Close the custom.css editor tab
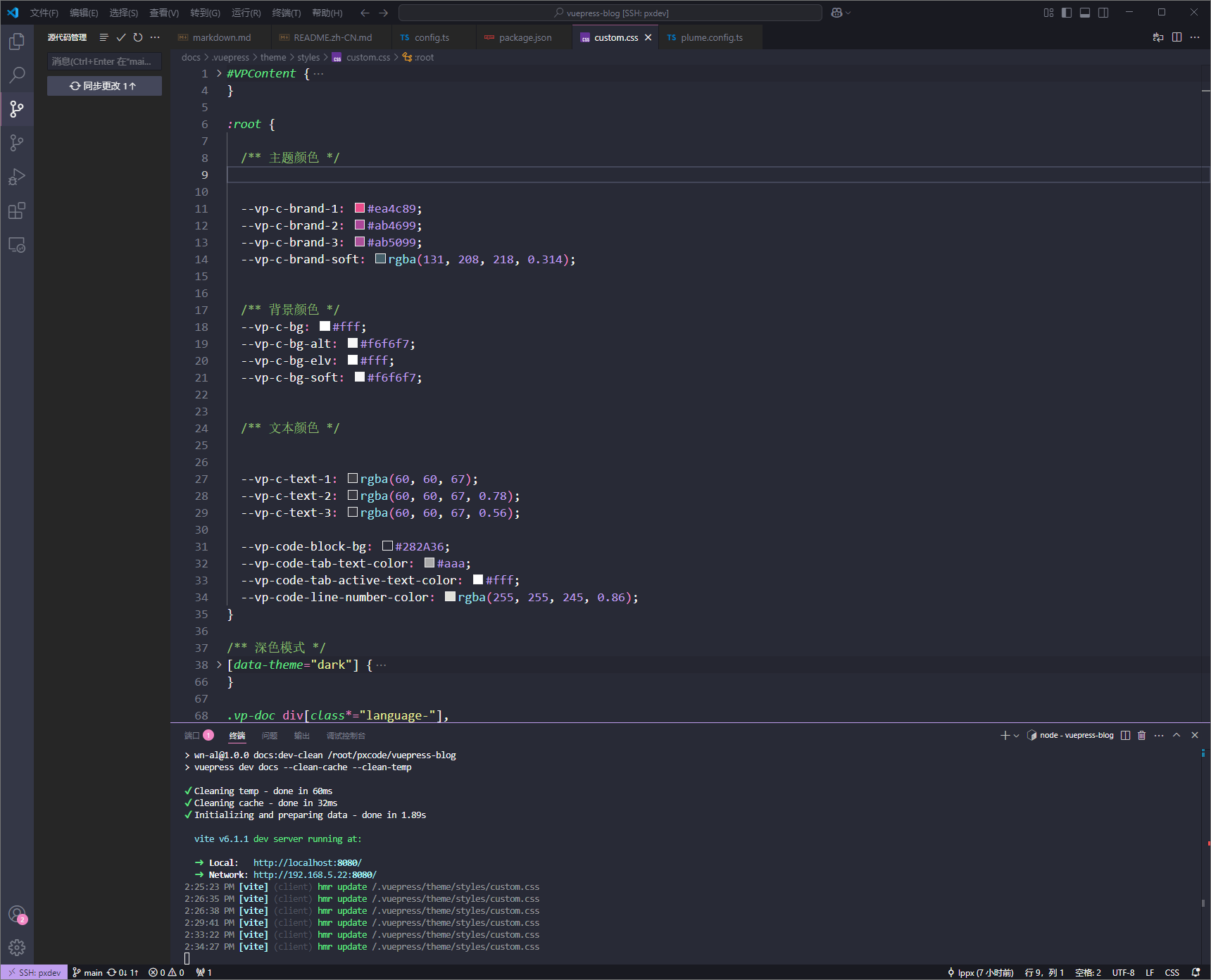Image resolution: width=1211 pixels, height=980 pixels. (x=648, y=37)
